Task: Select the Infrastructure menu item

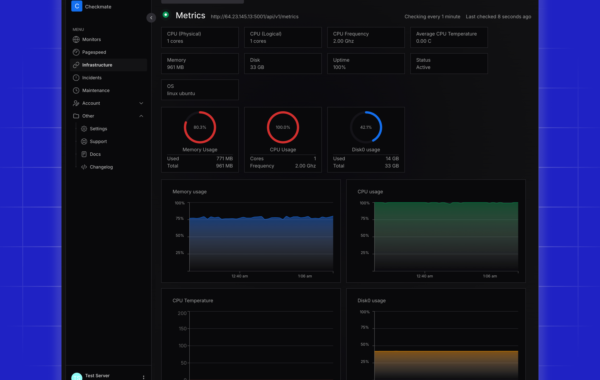Action: pyautogui.click(x=109, y=65)
